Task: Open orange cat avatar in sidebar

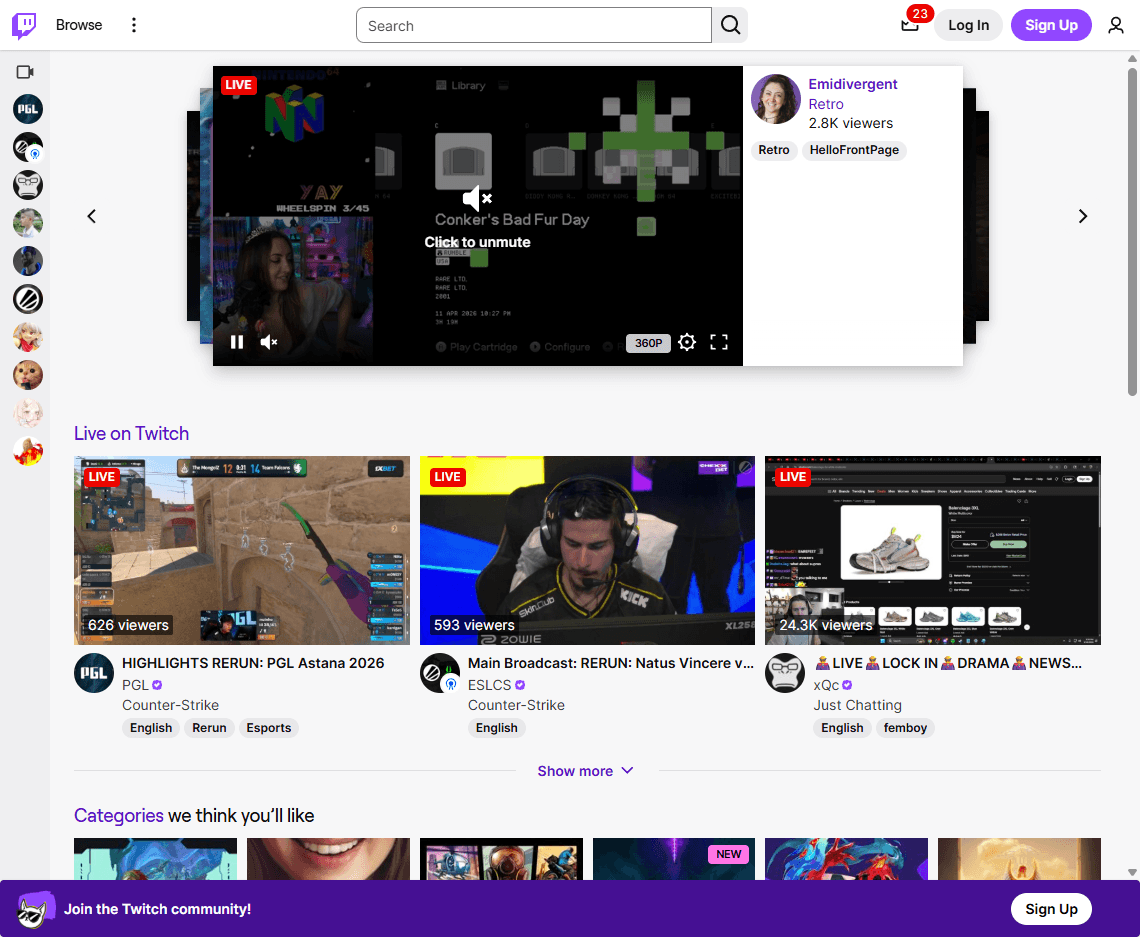Action: [28, 375]
